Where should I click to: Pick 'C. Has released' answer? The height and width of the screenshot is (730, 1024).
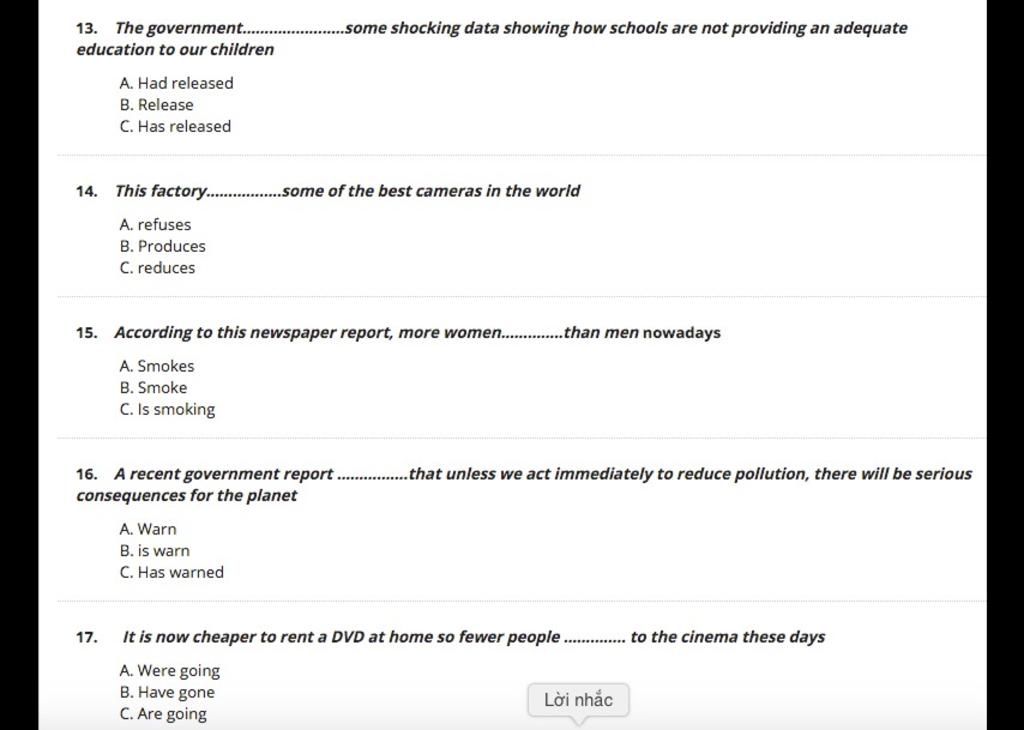(176, 126)
